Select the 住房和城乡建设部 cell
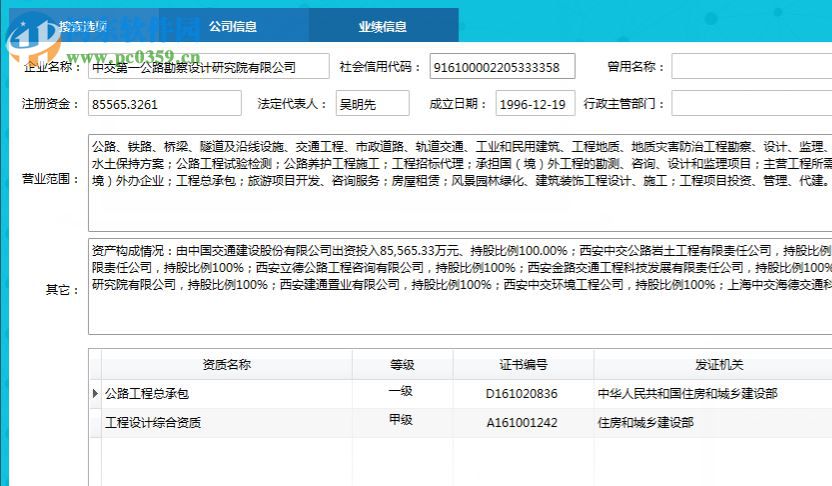 coord(713,423)
